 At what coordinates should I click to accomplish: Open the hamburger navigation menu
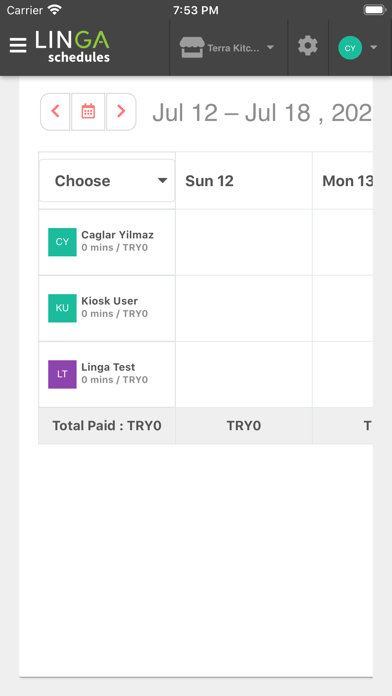[18, 46]
